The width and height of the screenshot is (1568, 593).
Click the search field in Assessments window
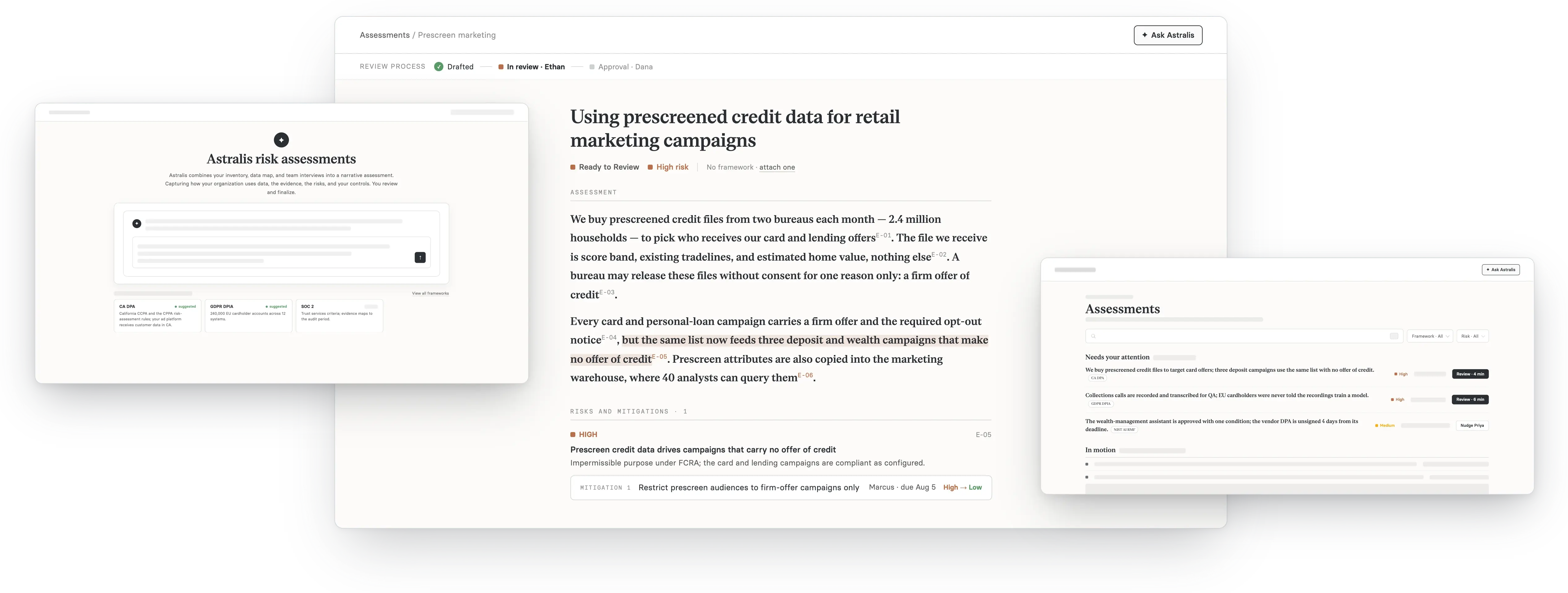point(1244,336)
